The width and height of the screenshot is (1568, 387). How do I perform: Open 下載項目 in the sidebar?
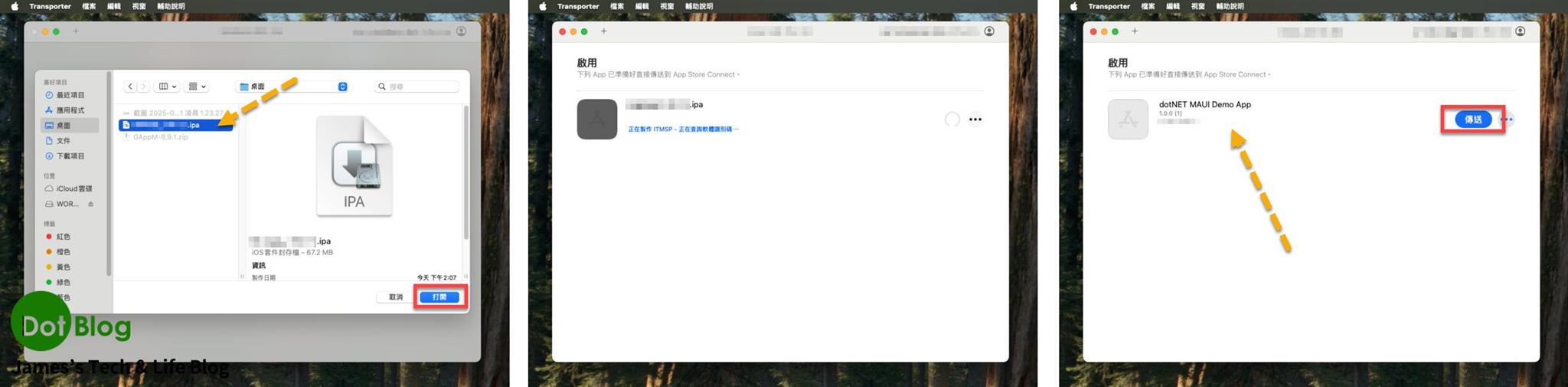click(x=70, y=156)
